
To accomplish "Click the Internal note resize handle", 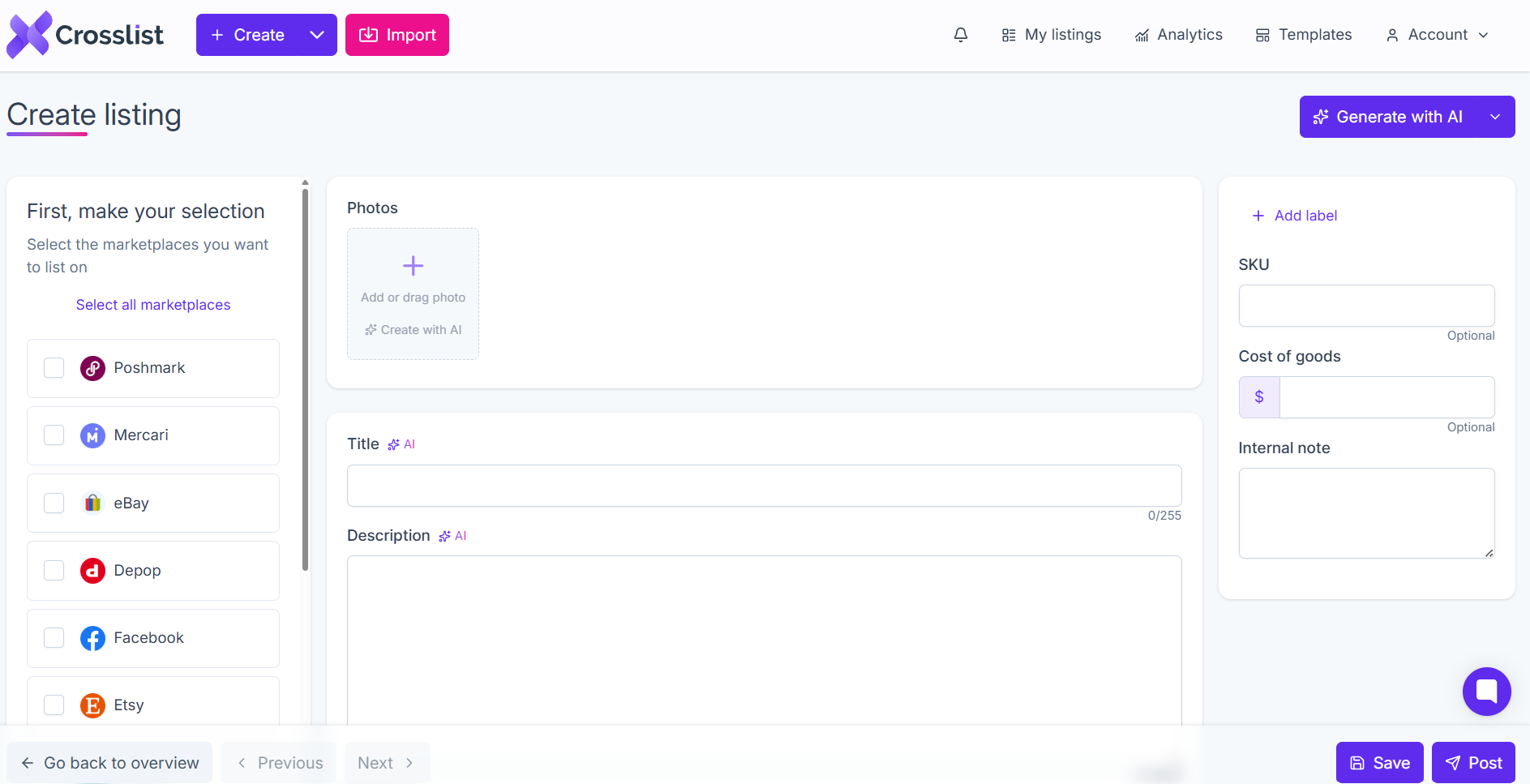I will coord(1489,553).
